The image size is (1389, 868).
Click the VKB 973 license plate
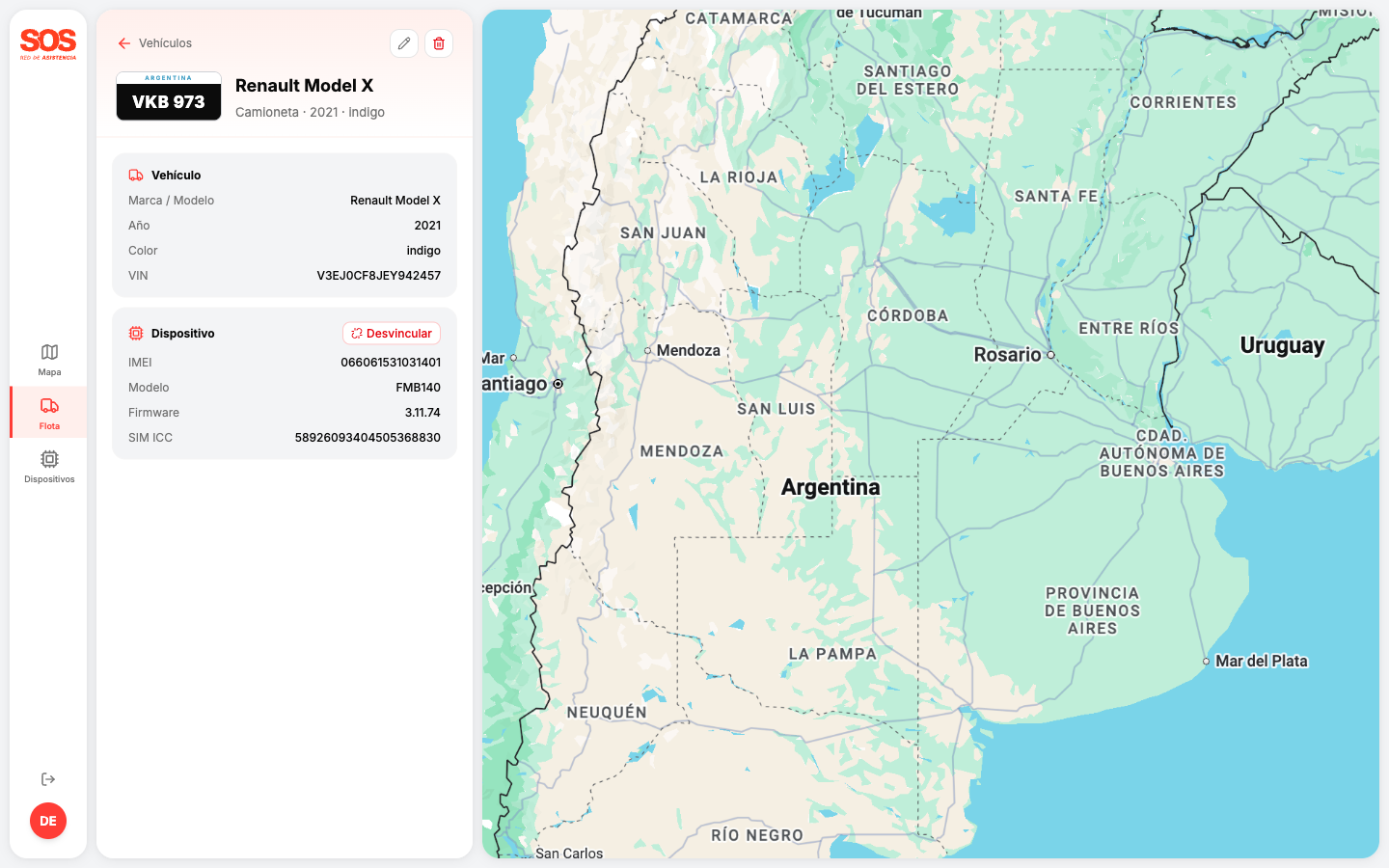point(169,96)
